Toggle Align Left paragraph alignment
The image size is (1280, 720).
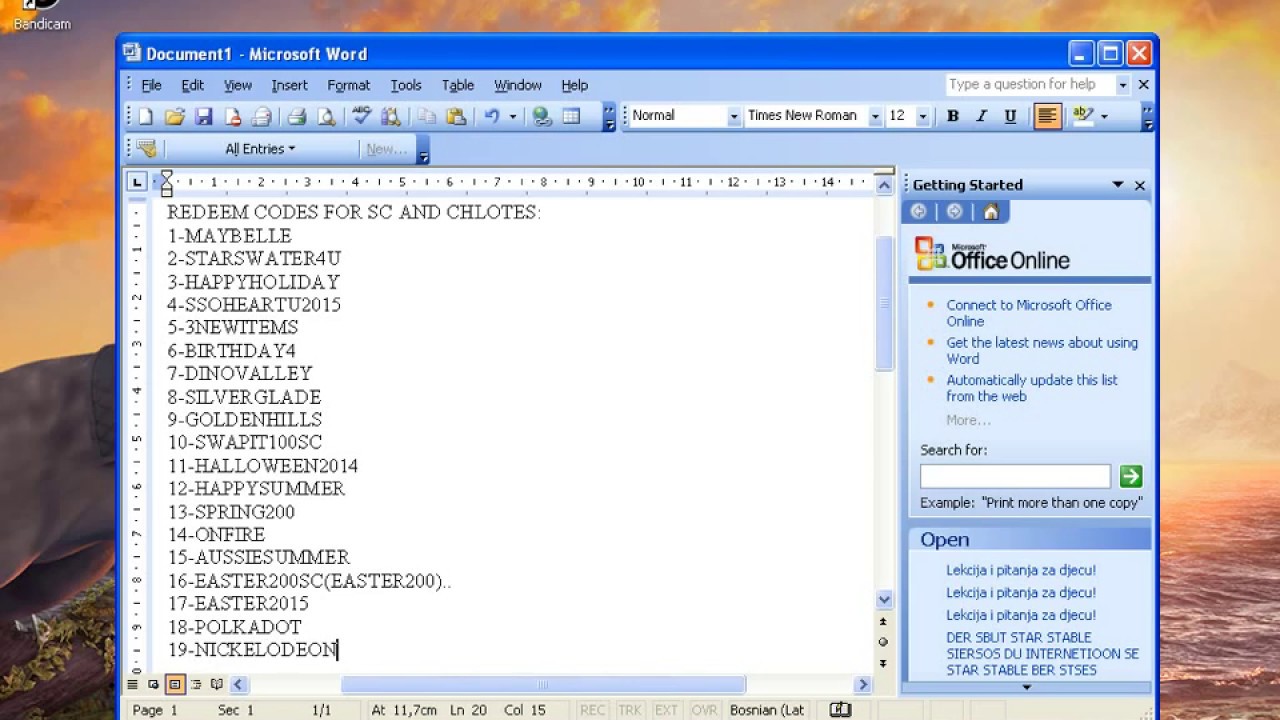[1047, 116]
